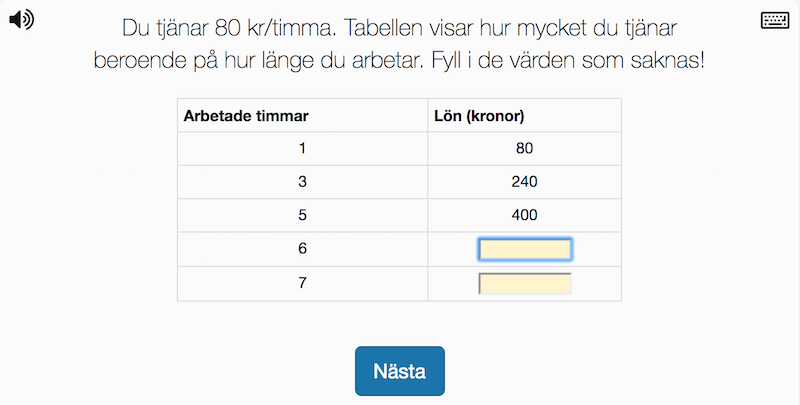Go to the next question with Nästa
The width and height of the screenshot is (800, 405).
tap(399, 371)
